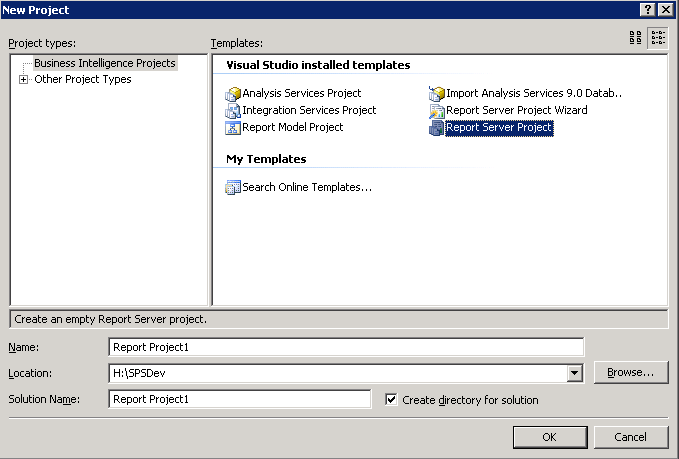Focus the Solution Name text field
The height and width of the screenshot is (459, 679).
click(x=240, y=399)
